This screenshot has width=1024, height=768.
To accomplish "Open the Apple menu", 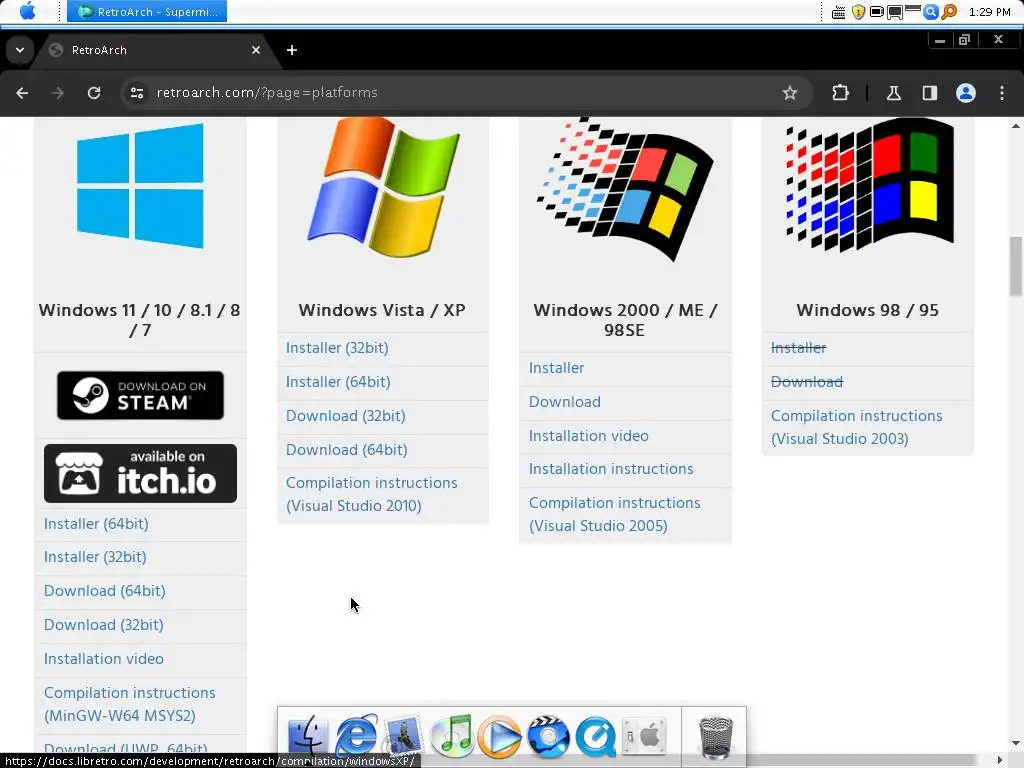I will click(x=27, y=11).
